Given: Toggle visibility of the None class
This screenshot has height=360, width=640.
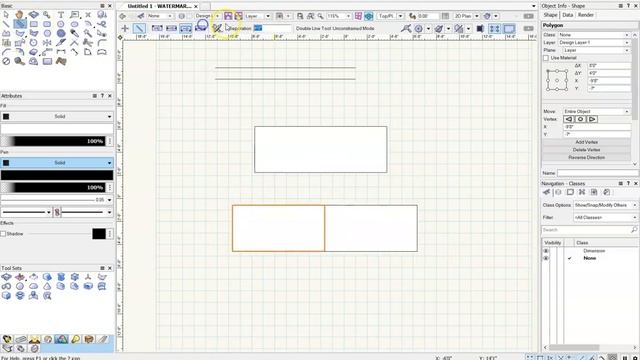Looking at the screenshot, I should coord(546,258).
